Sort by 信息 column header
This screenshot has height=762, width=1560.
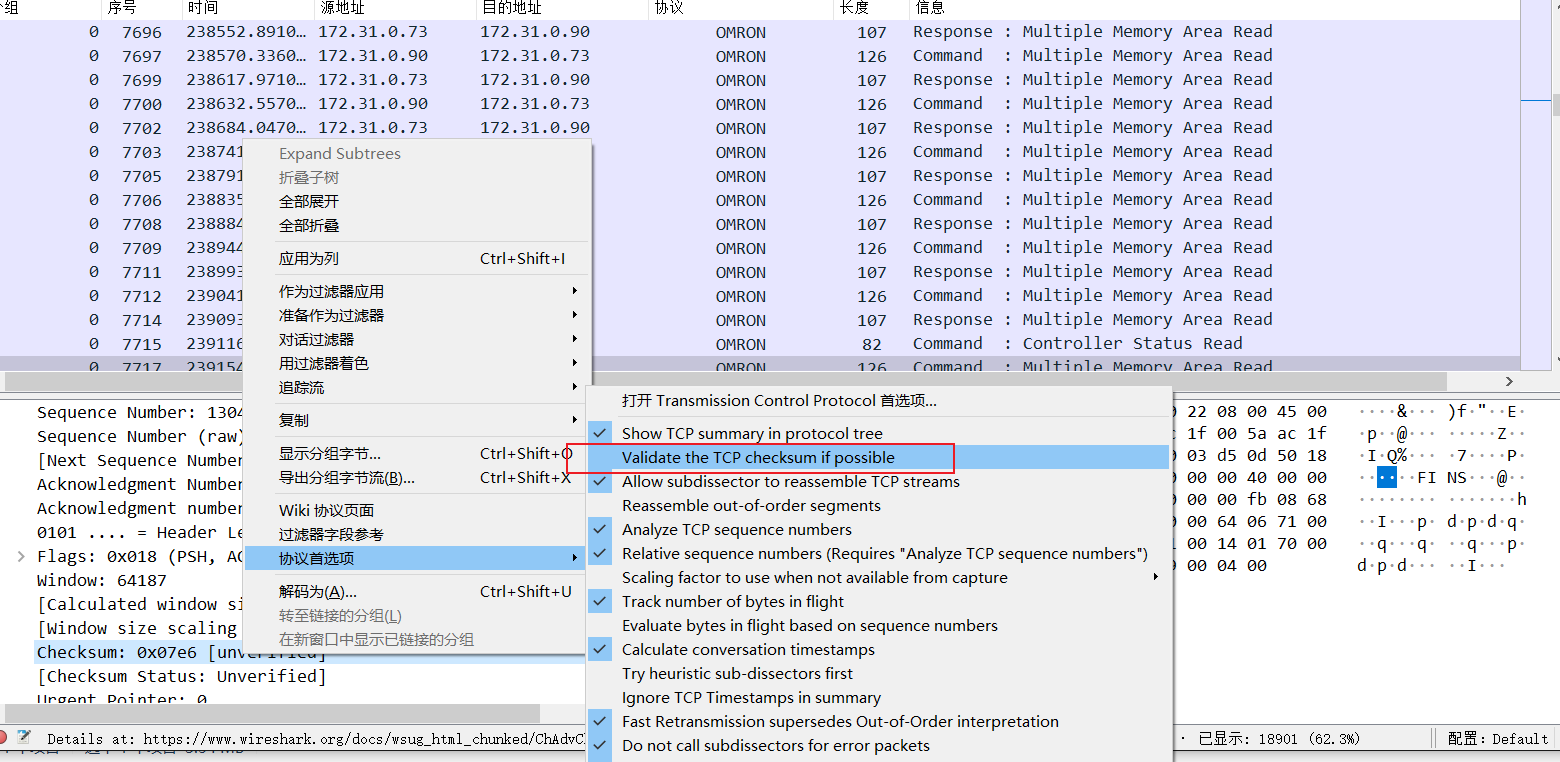(1214, 8)
